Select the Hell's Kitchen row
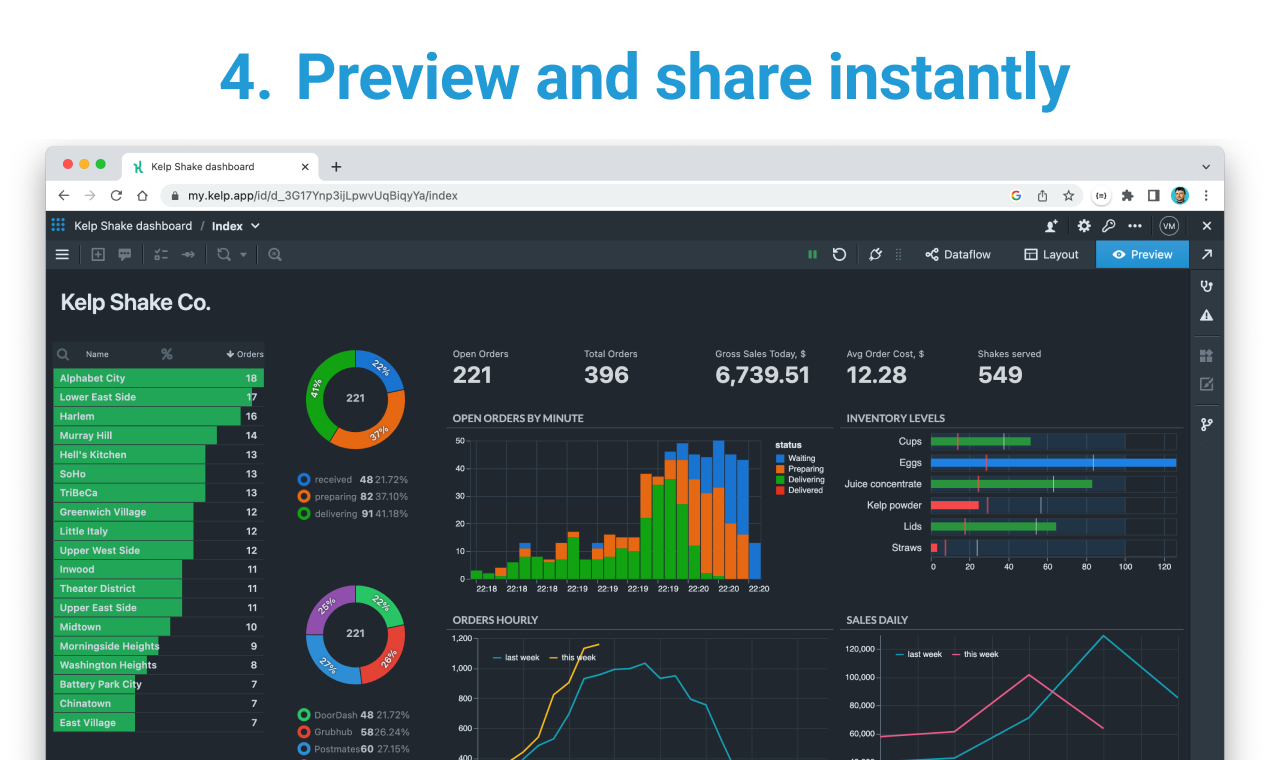 (x=158, y=454)
